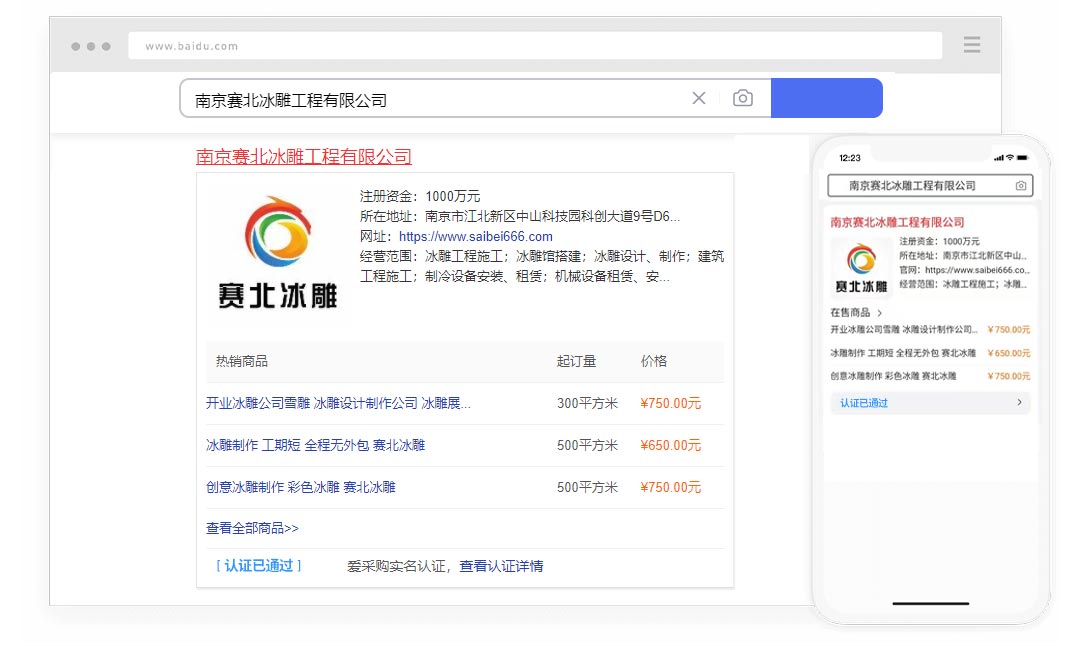Tap the phone's 12:23 status bar clock
The image size is (1080, 646).
(850, 158)
